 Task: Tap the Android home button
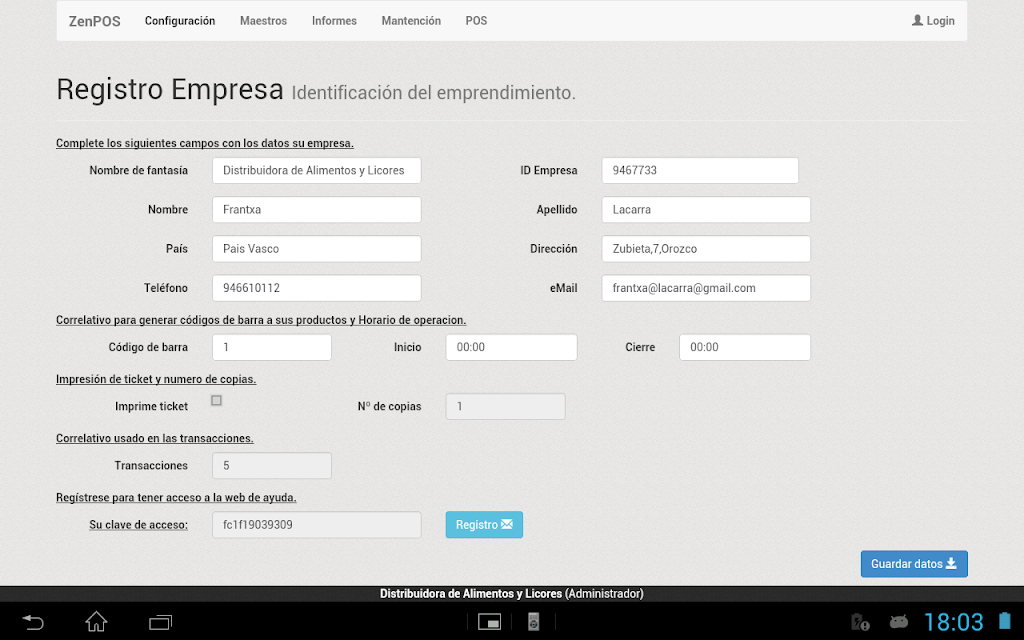[96, 621]
